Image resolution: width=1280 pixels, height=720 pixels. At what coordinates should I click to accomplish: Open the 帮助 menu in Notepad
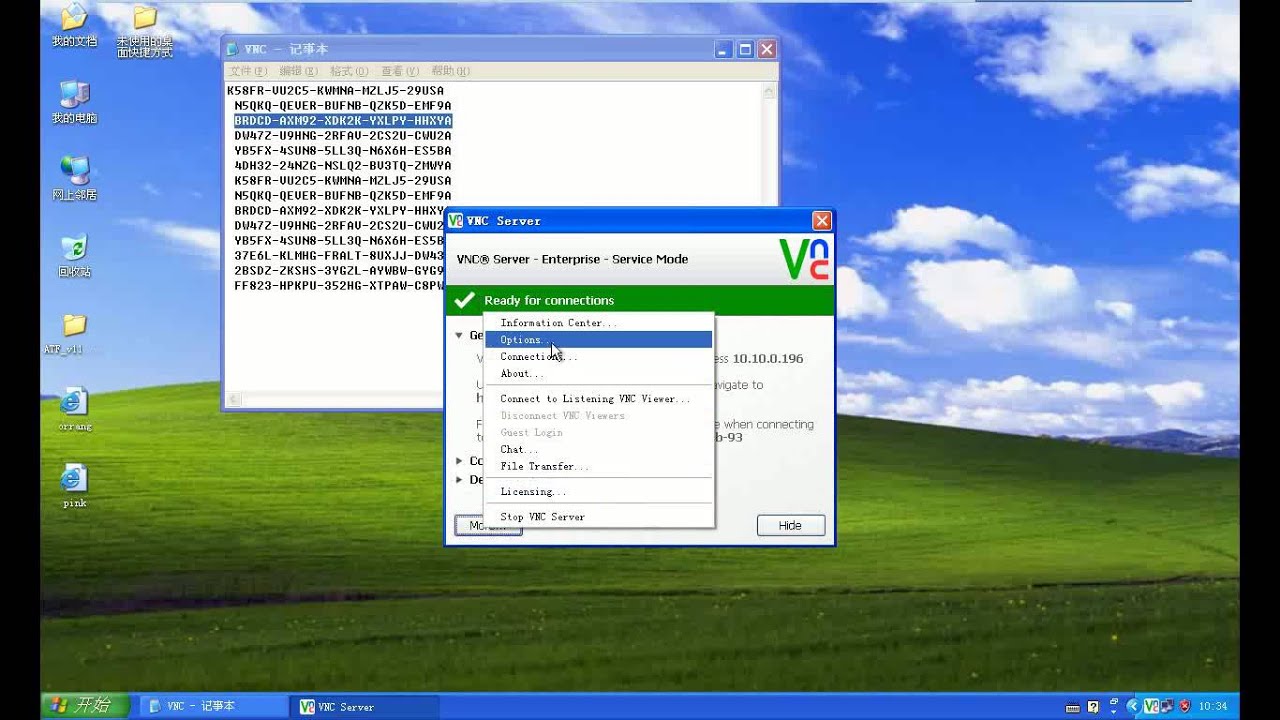[x=450, y=71]
